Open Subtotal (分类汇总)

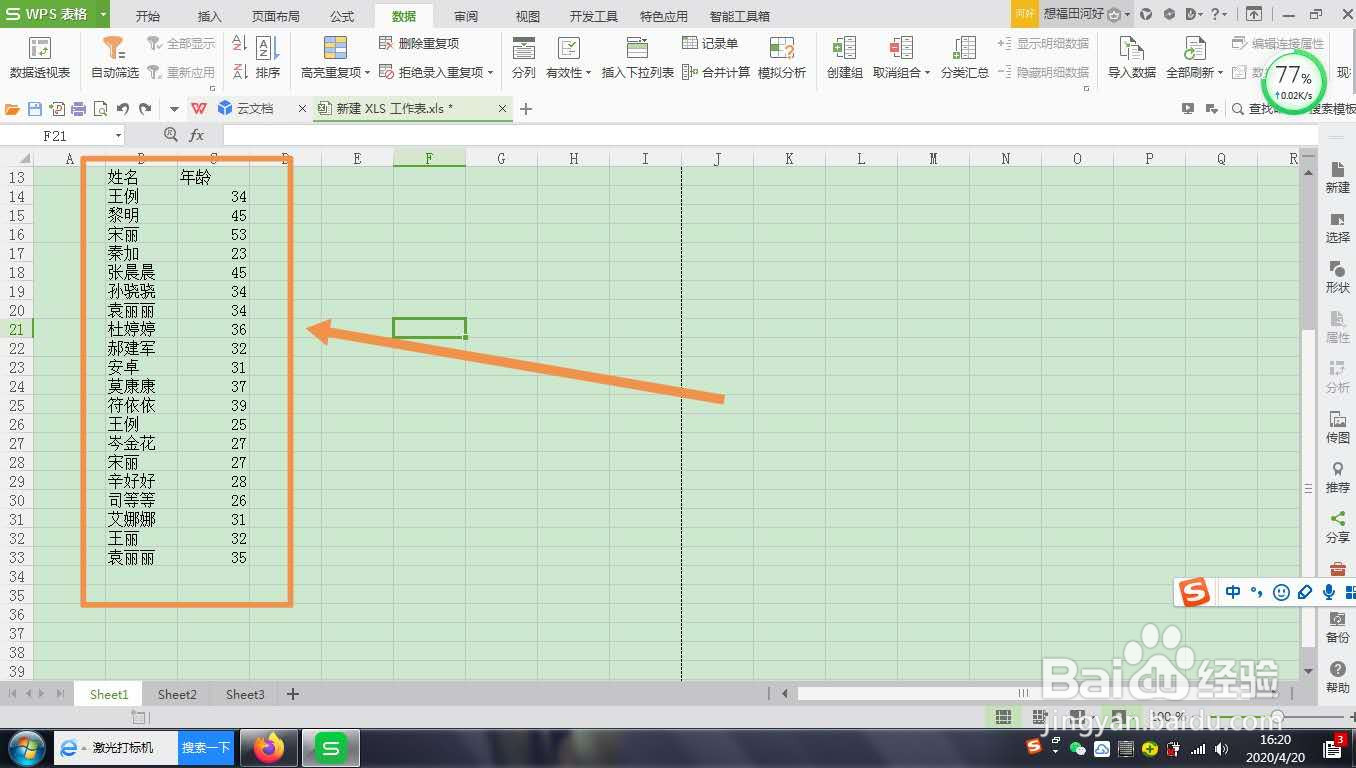(x=965, y=58)
